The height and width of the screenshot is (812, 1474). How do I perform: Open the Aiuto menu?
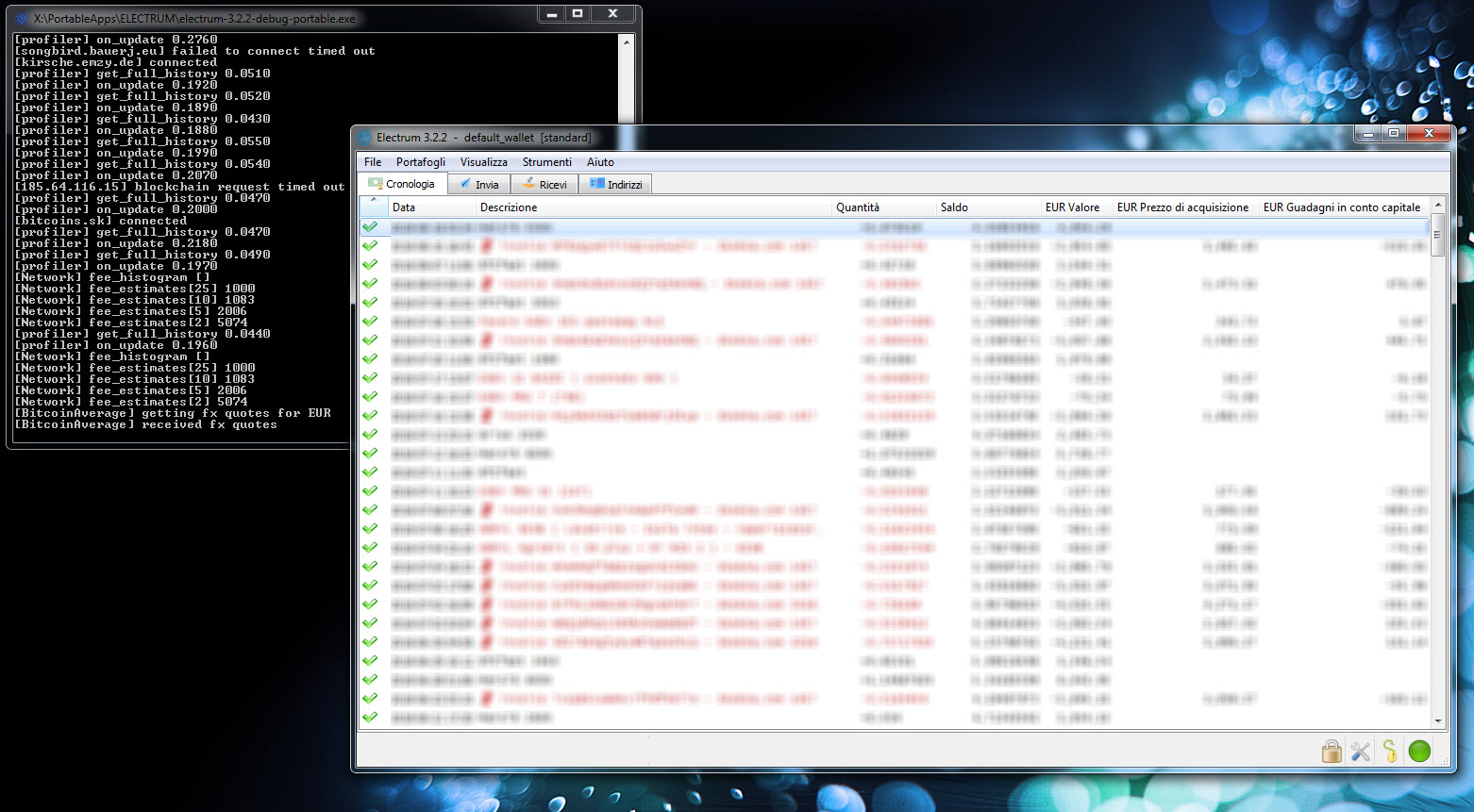point(600,162)
